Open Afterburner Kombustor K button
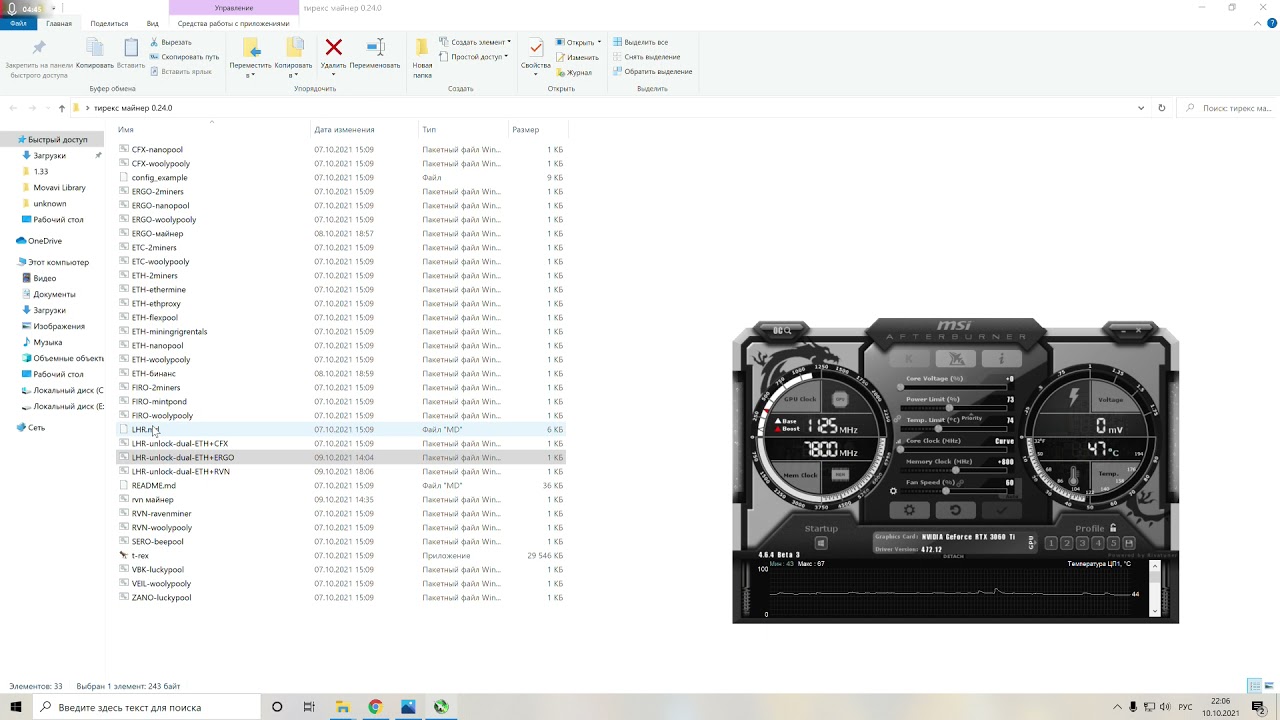 [x=909, y=358]
